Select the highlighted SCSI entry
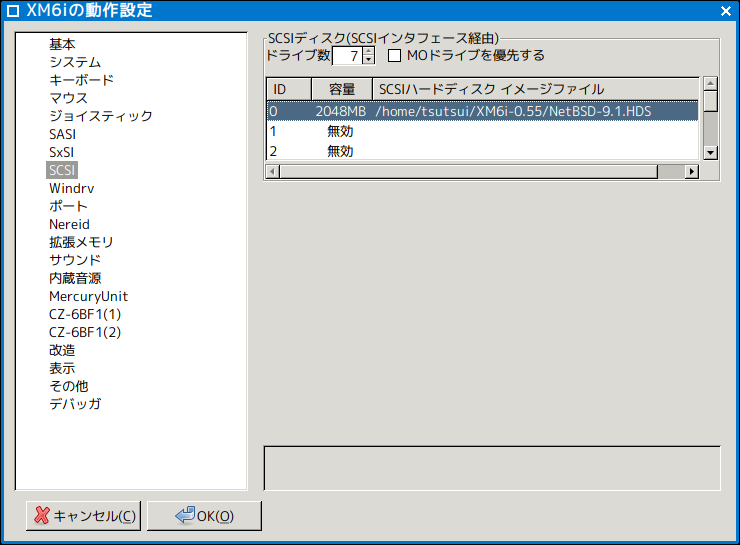Viewport: 740px width, 545px height. [62, 170]
